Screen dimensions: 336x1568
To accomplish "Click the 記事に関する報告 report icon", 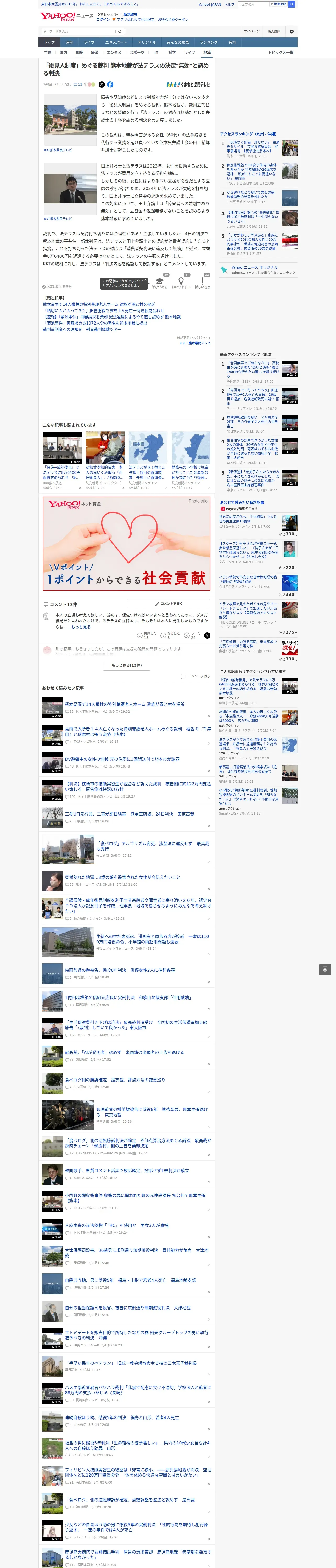I will (57, 287).
